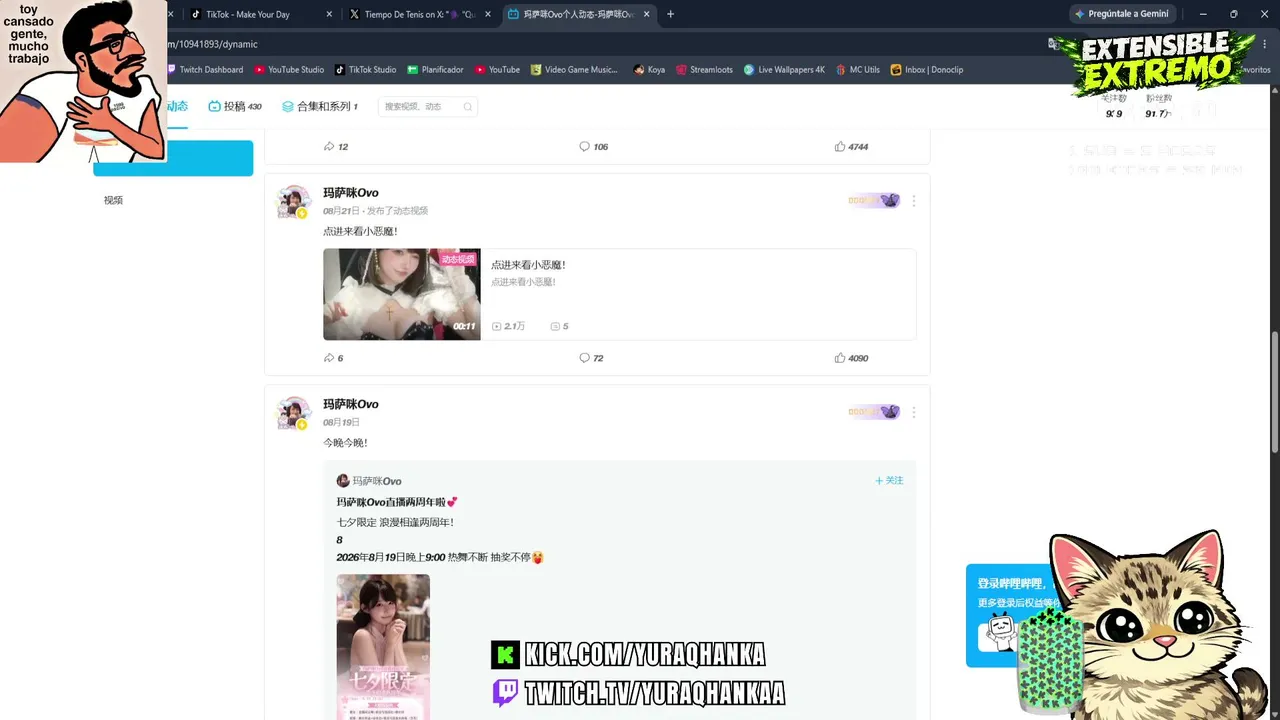This screenshot has height=720, width=1280.
Task: Click the fan badge on 08月21日 post
Action: 874,200
